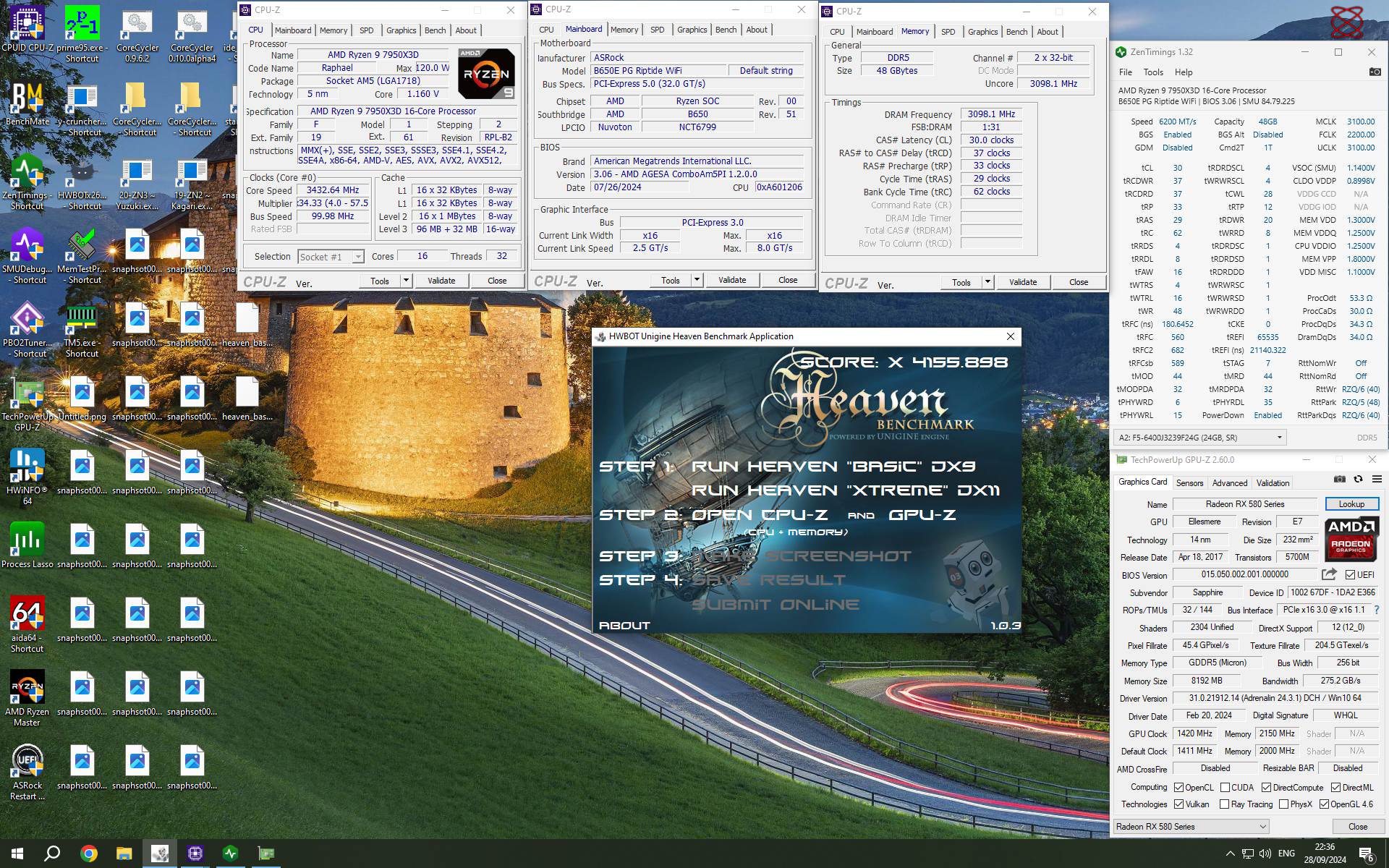Click the GPU-Z bus interface question mark
Viewport: 1389px width, 868px height.
pyautogui.click(x=1377, y=610)
